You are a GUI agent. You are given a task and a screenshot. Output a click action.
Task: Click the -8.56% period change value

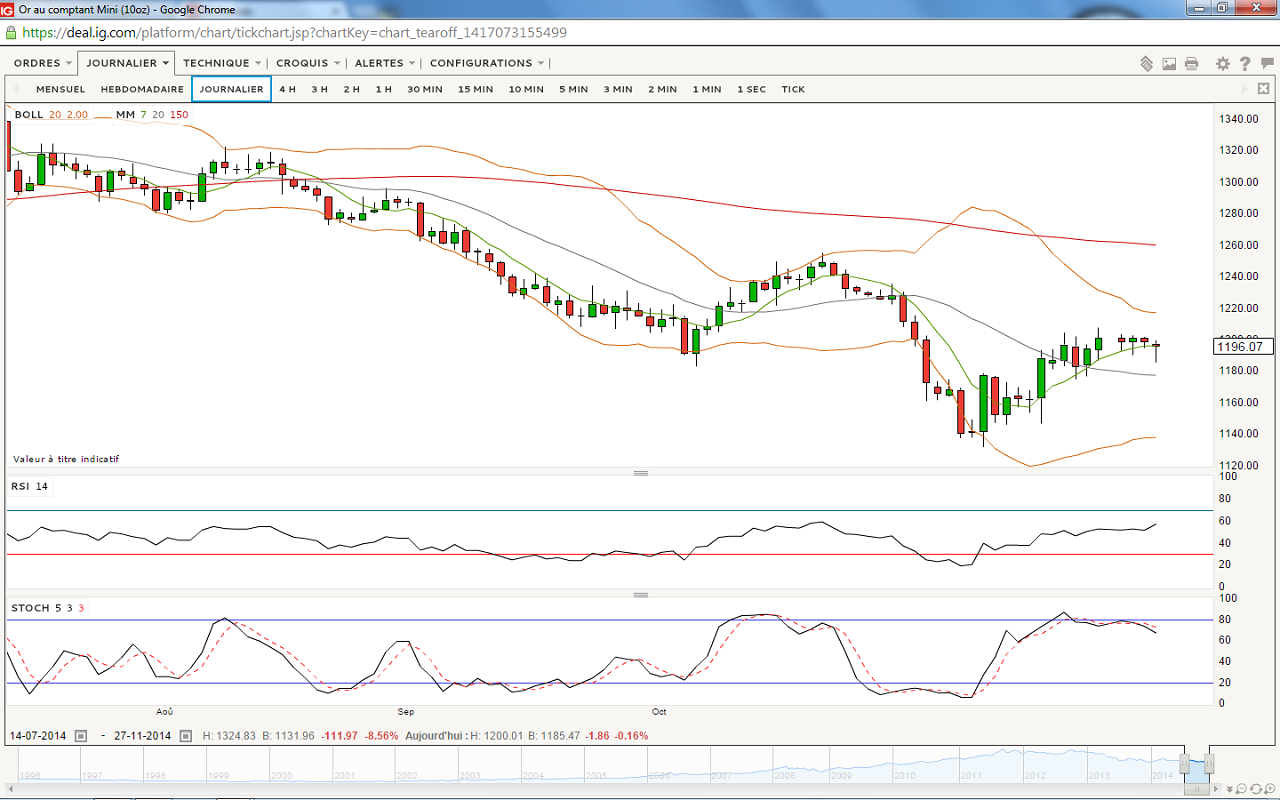[x=381, y=736]
